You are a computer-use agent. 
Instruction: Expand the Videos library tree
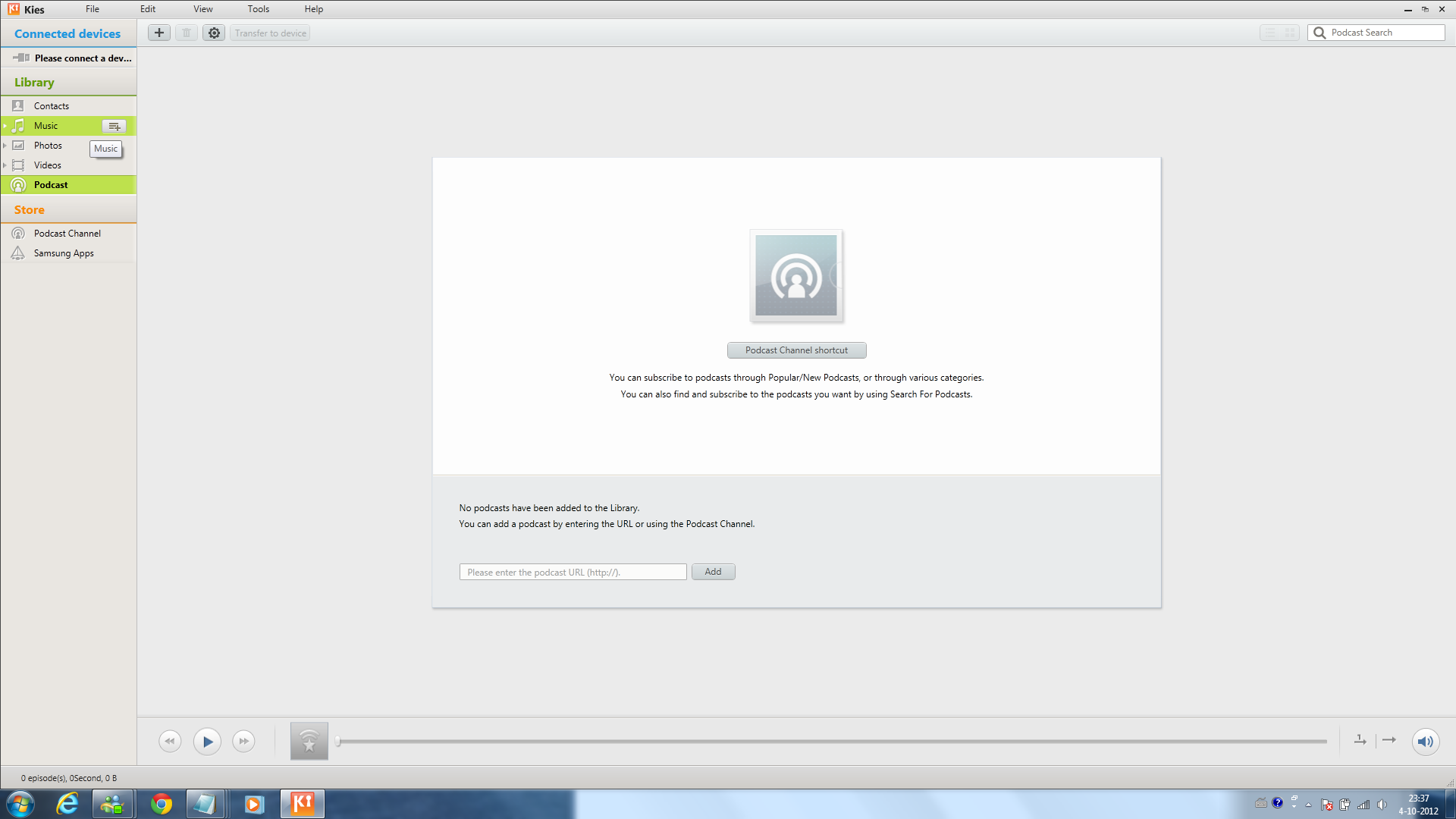5,165
